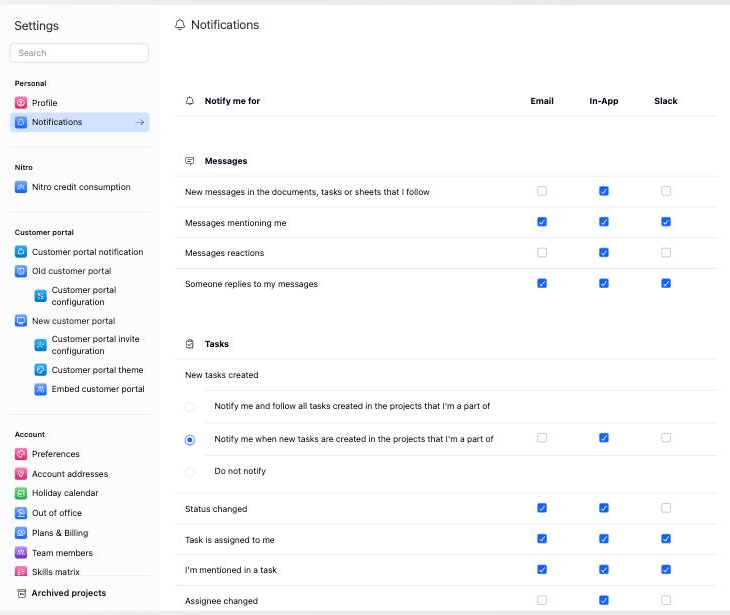Click the New tasks created label
This screenshot has height=615, width=730.
tap(222, 375)
